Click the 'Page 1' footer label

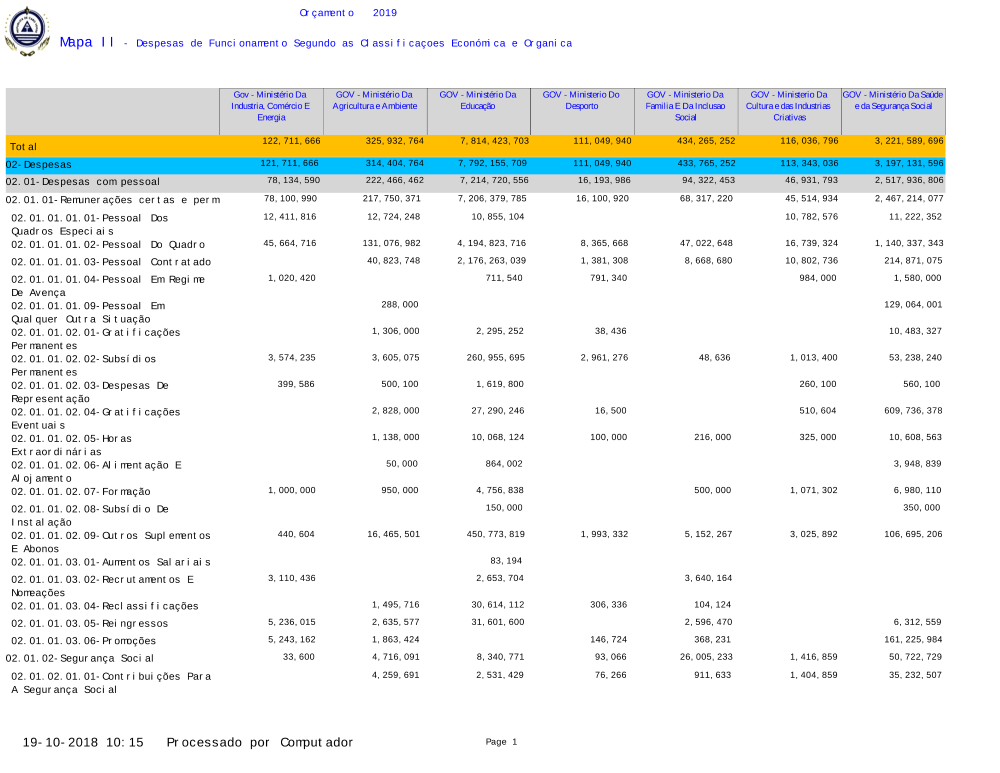[x=501, y=742]
